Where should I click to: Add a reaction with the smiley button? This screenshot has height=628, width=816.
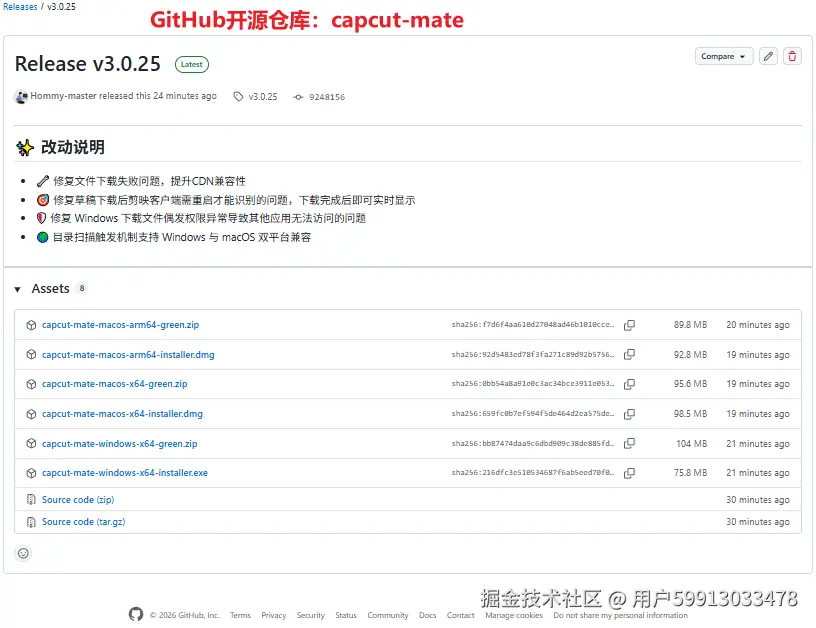23,553
